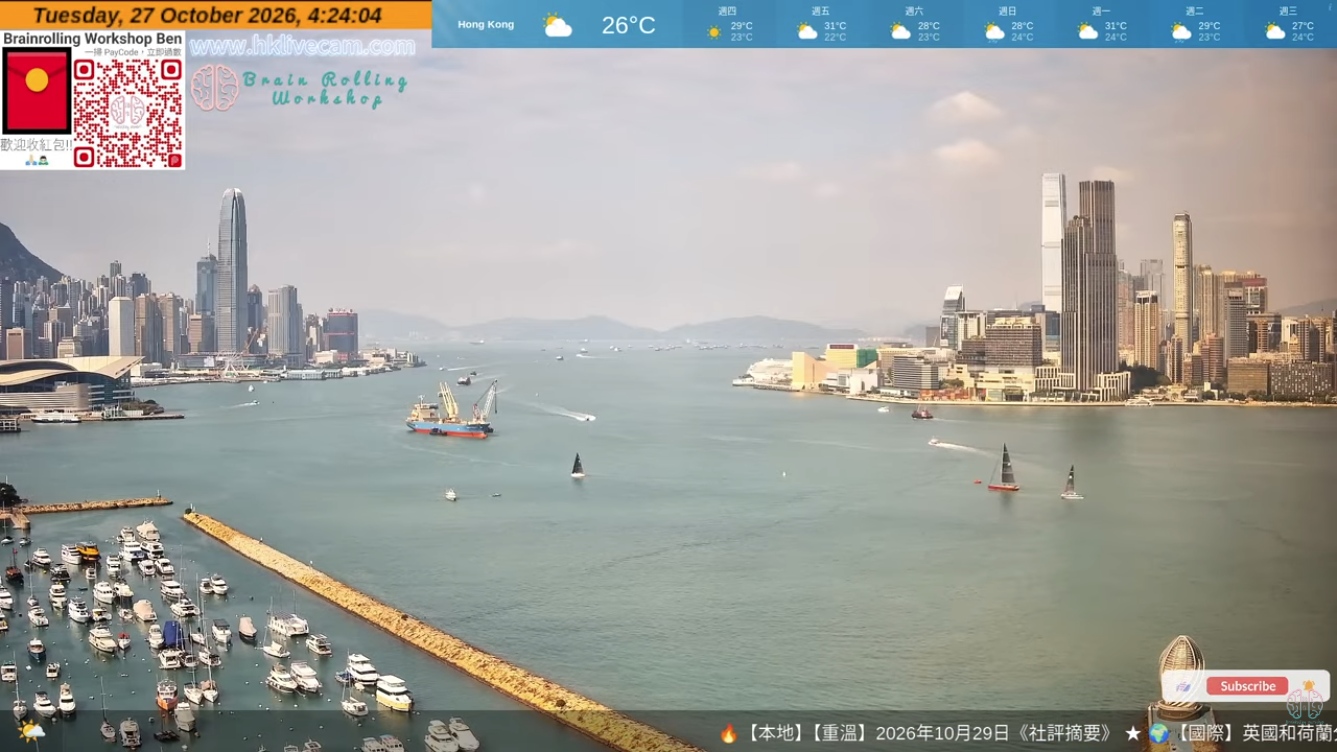This screenshot has height=752, width=1337.
Task: Click the 26°C current temperature
Action: click(628, 25)
